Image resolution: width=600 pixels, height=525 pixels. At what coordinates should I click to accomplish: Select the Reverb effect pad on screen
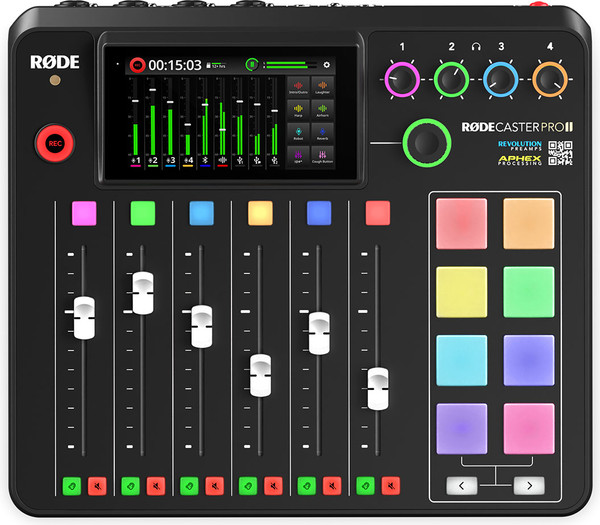322,132
